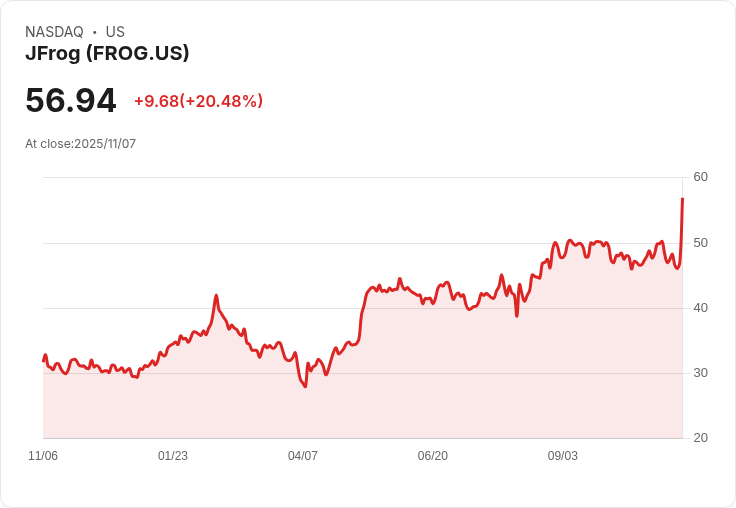
Task: Click the 60 y-axis price label
Action: (701, 177)
